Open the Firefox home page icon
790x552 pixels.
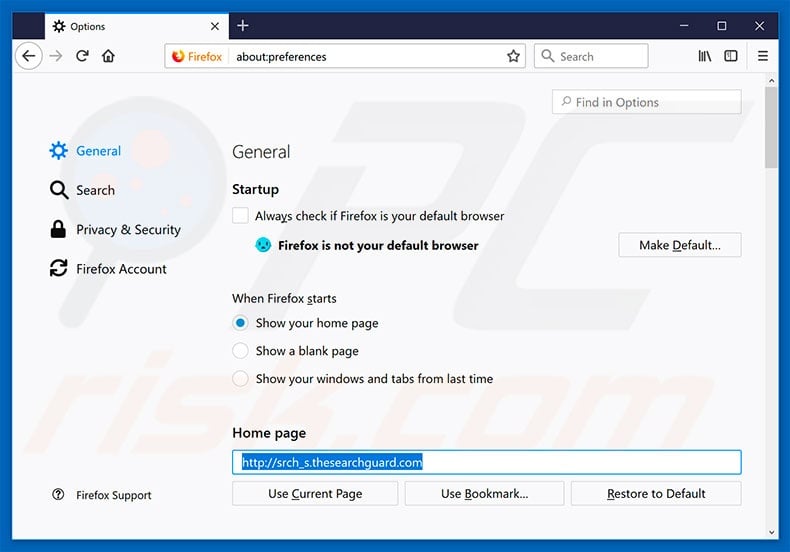coord(108,56)
